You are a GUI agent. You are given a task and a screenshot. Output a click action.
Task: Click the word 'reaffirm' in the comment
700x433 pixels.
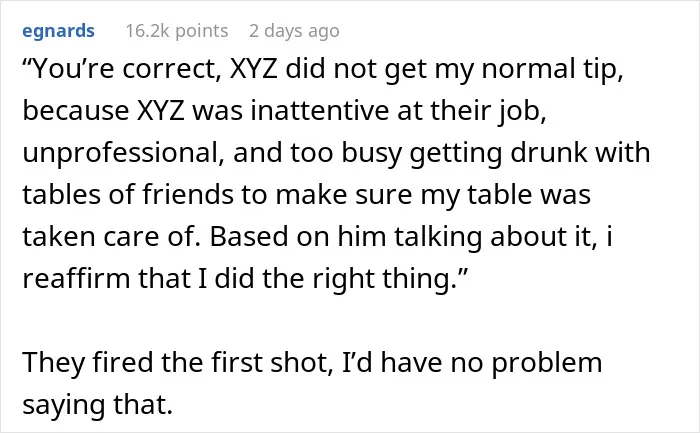pyautogui.click(x=76, y=279)
